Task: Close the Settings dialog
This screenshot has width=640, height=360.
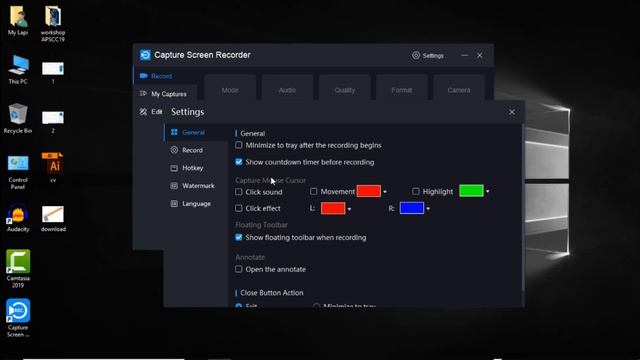Action: (512, 112)
